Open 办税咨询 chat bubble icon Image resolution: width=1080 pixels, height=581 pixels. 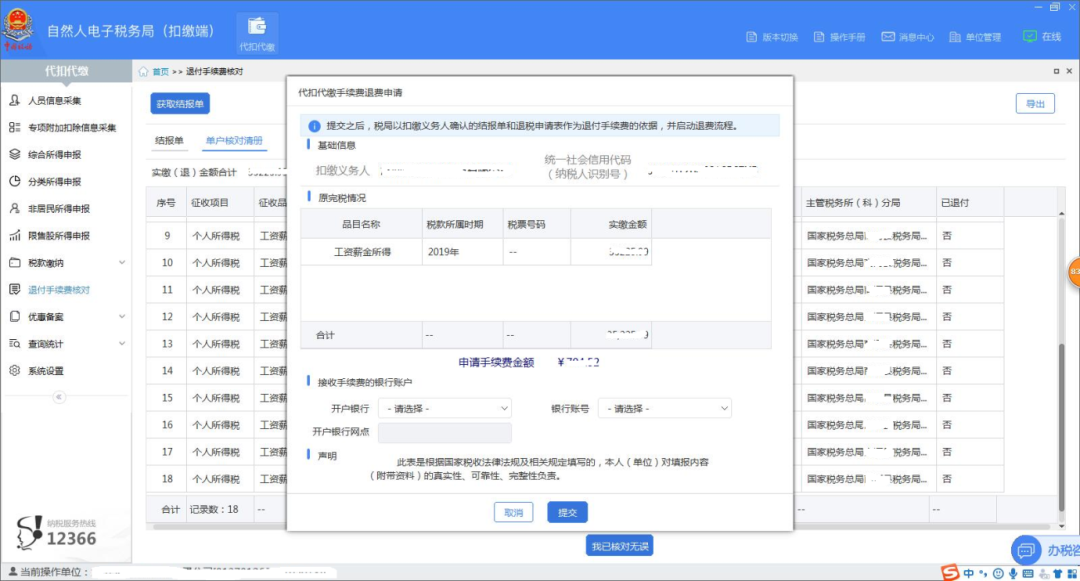click(1025, 550)
